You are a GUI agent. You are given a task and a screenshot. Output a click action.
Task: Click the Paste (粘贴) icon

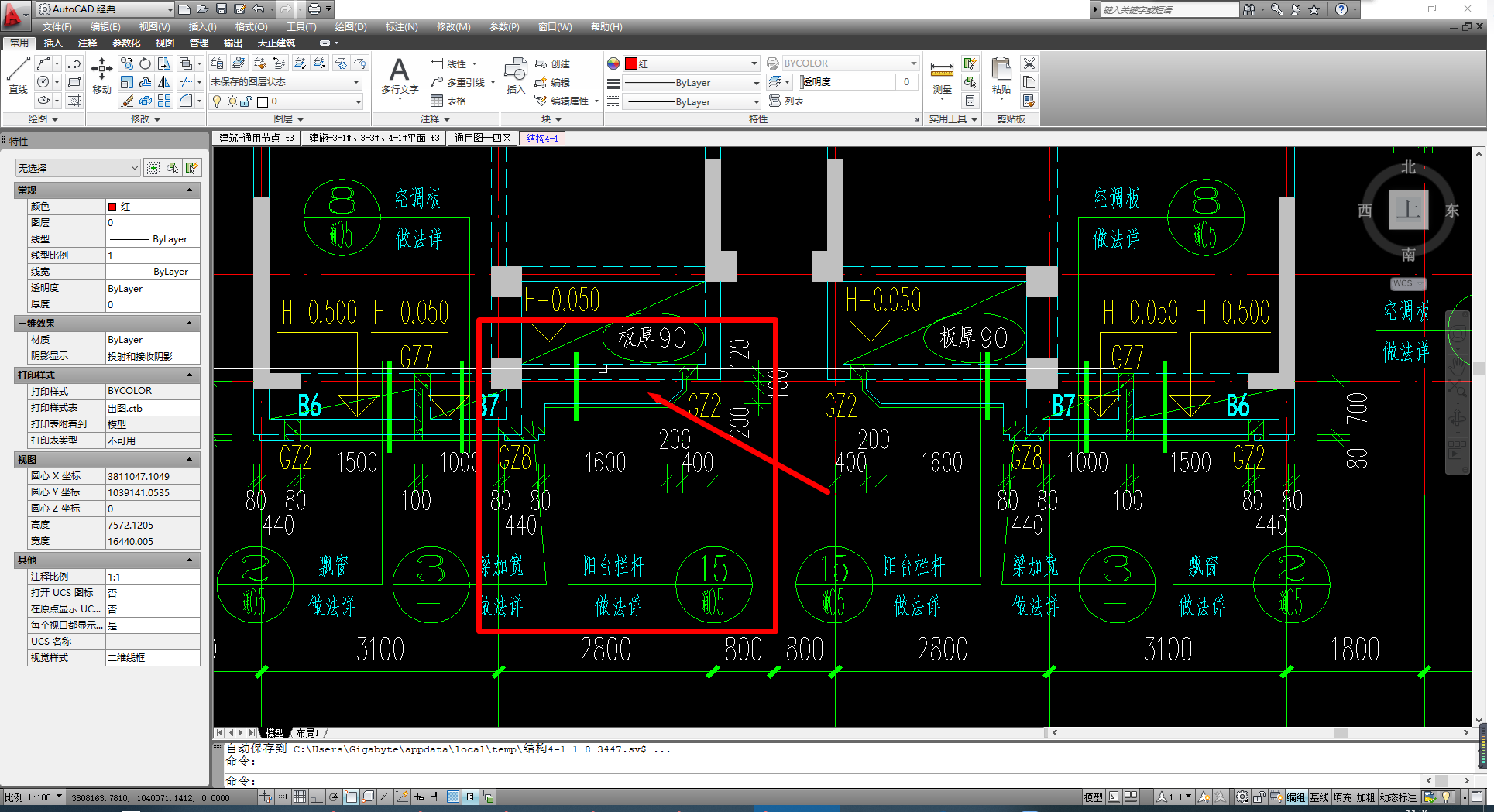point(1001,76)
